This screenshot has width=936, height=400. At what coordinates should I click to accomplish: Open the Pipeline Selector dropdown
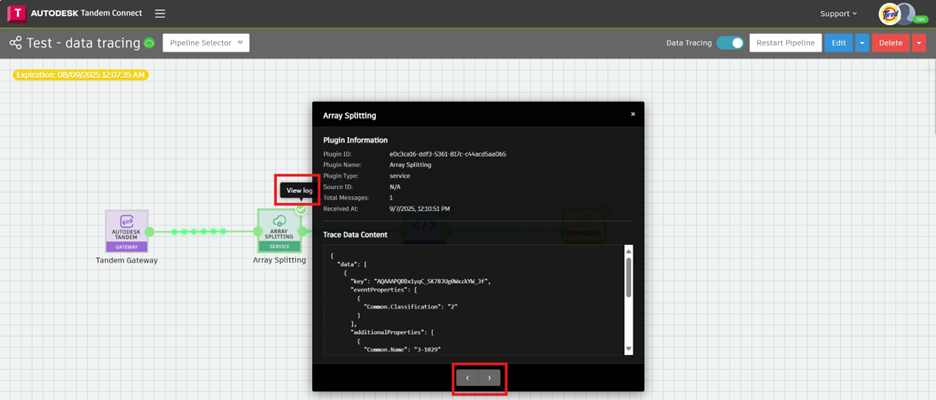pyautogui.click(x=206, y=43)
